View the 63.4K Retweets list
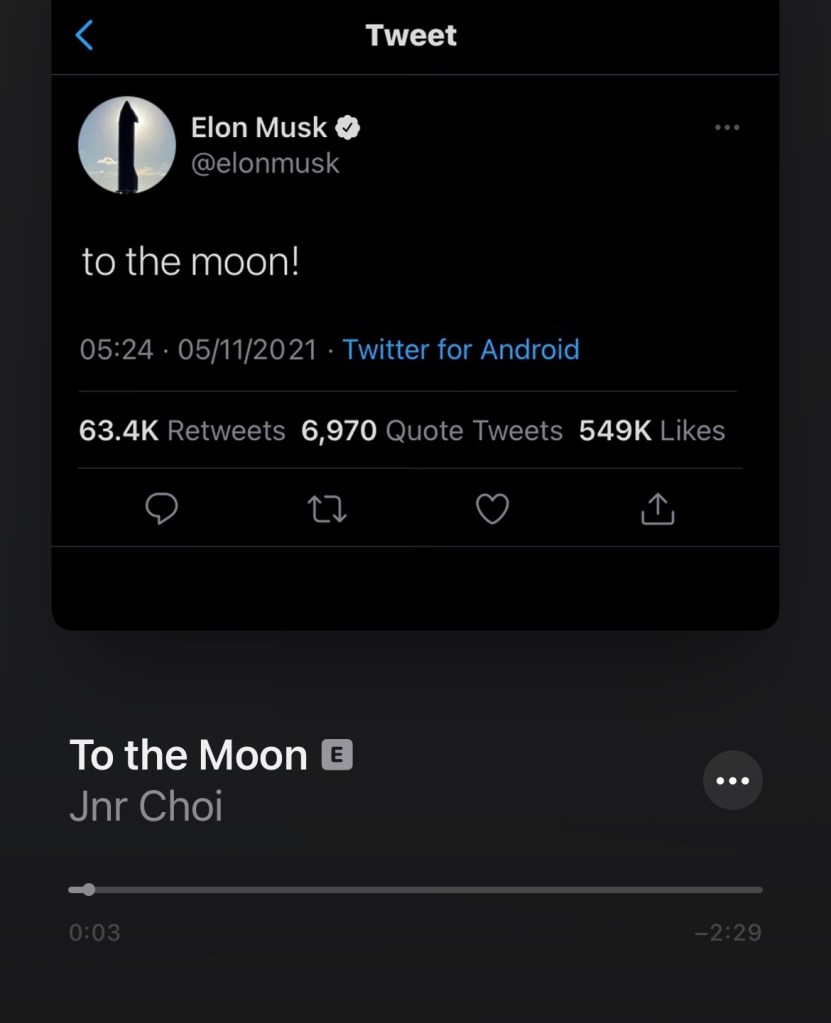This screenshot has height=1023, width=831. (182, 431)
